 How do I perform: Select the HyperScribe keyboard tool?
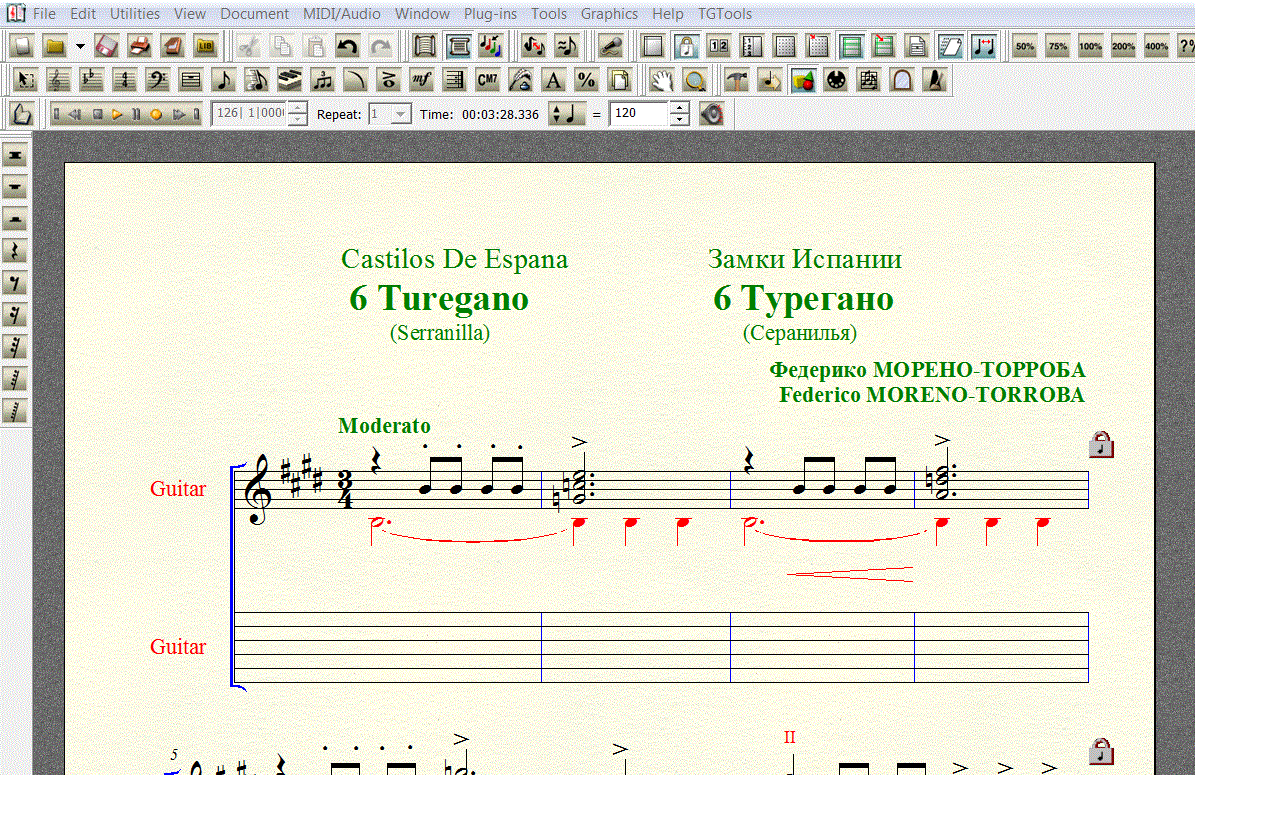[289, 80]
